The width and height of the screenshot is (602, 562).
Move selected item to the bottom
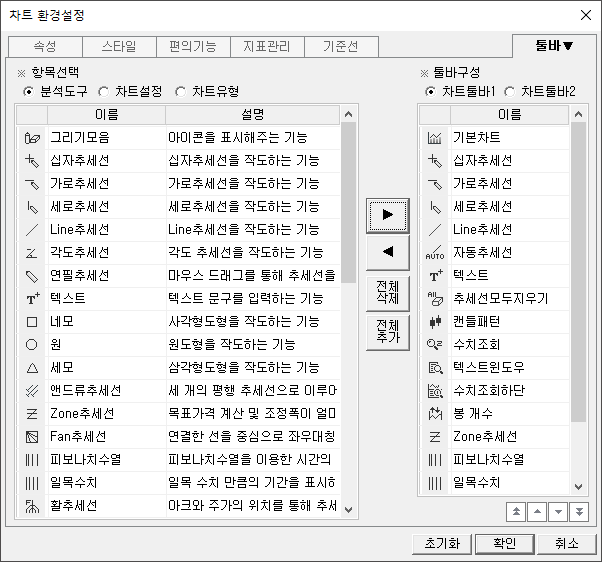pyautogui.click(x=579, y=511)
